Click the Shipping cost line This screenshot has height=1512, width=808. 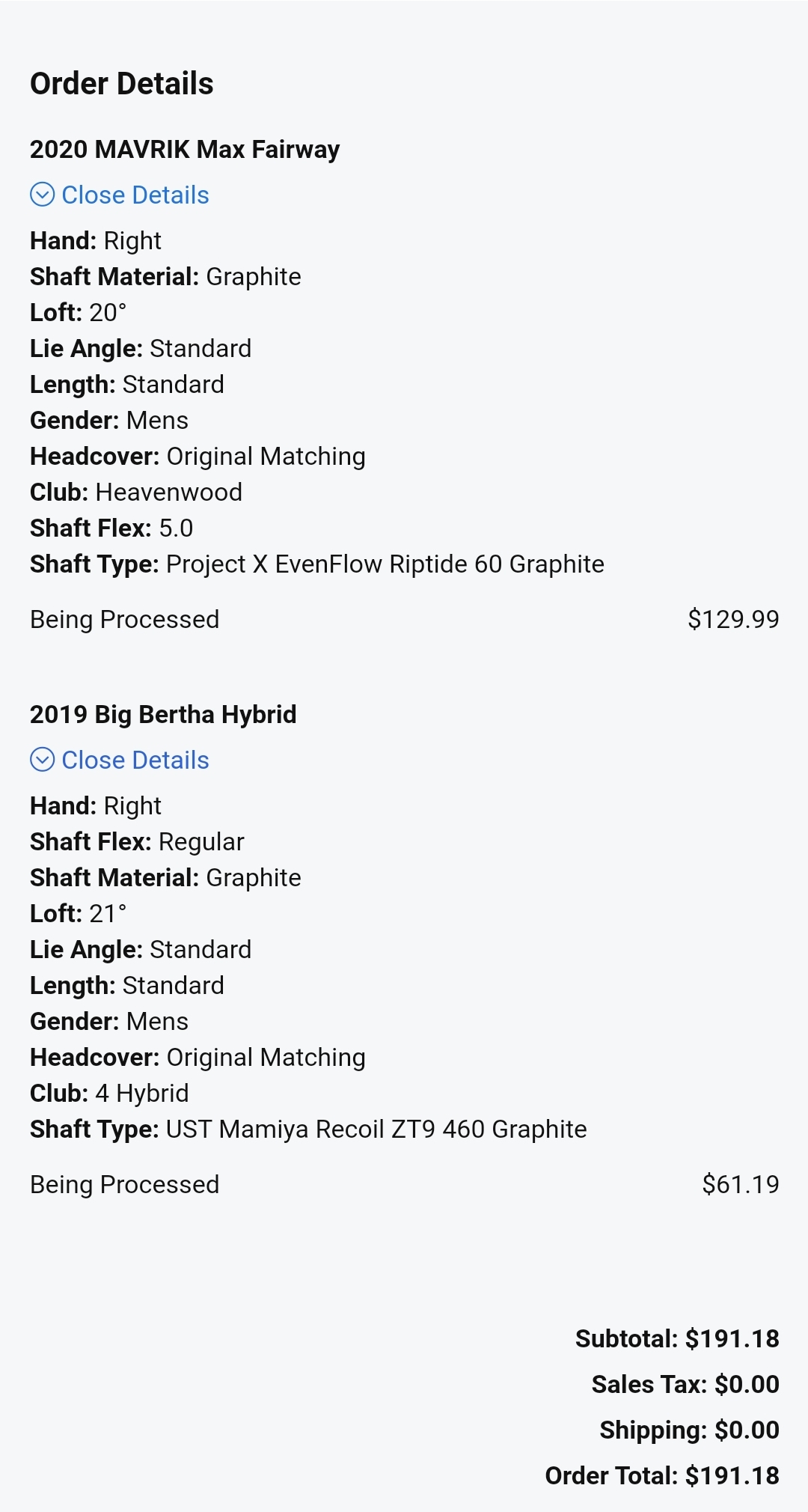tap(689, 1430)
